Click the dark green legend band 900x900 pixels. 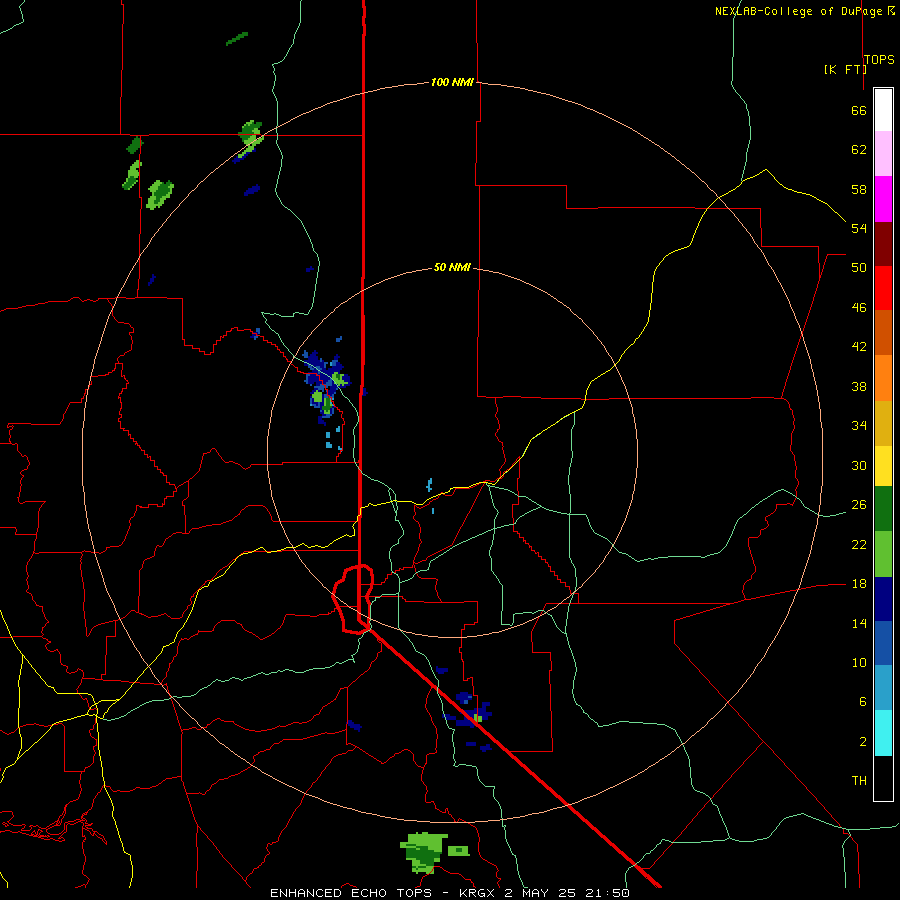(x=883, y=509)
